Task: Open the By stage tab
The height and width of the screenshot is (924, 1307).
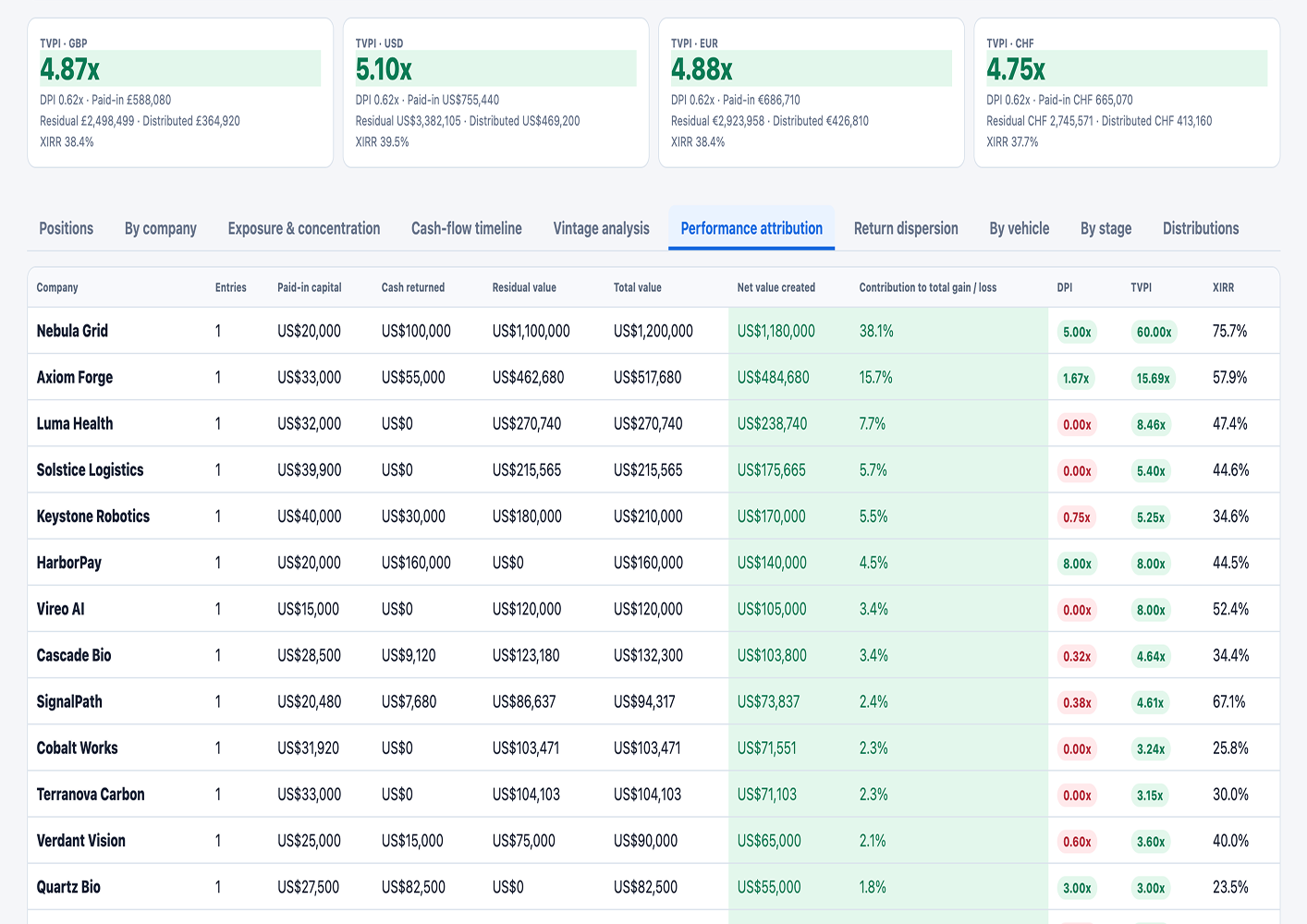Action: 1105,228
